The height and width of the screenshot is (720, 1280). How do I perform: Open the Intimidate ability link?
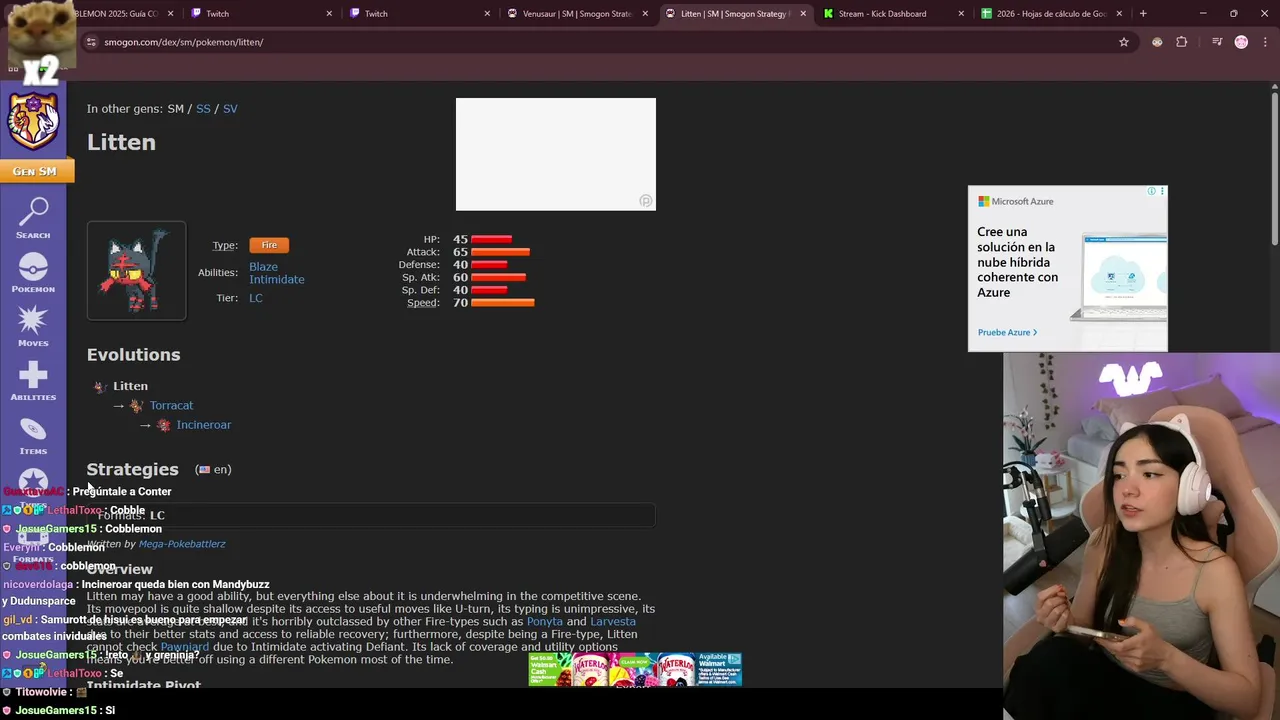coord(276,279)
